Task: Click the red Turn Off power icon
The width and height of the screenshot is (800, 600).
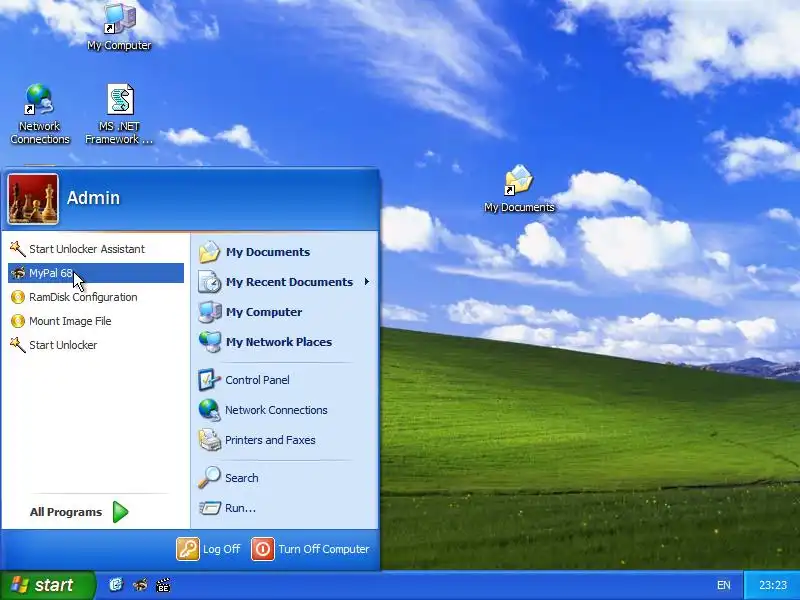Action: [x=263, y=549]
